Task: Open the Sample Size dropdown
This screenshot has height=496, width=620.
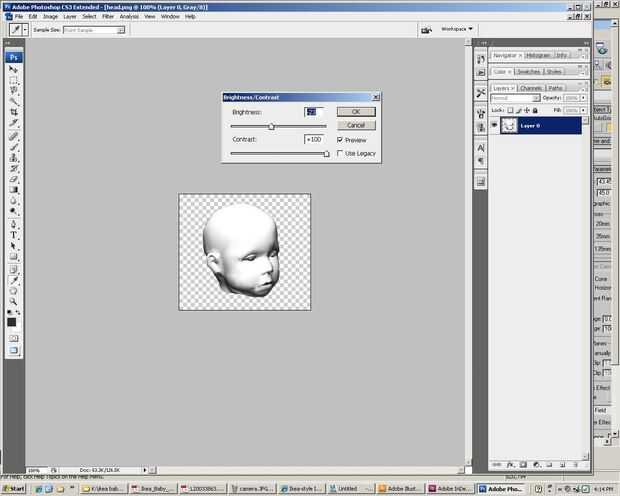Action: coord(94,30)
